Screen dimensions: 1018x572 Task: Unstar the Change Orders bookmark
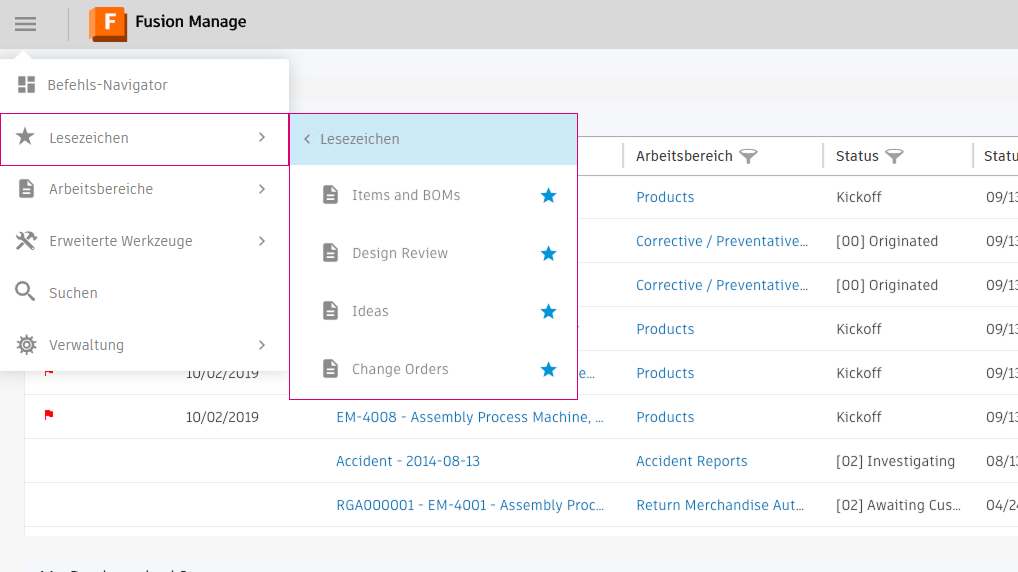[x=548, y=370]
